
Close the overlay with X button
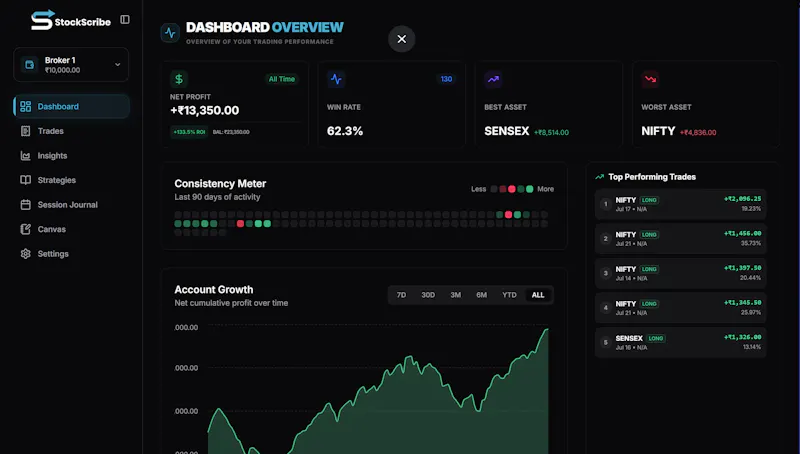click(x=402, y=39)
